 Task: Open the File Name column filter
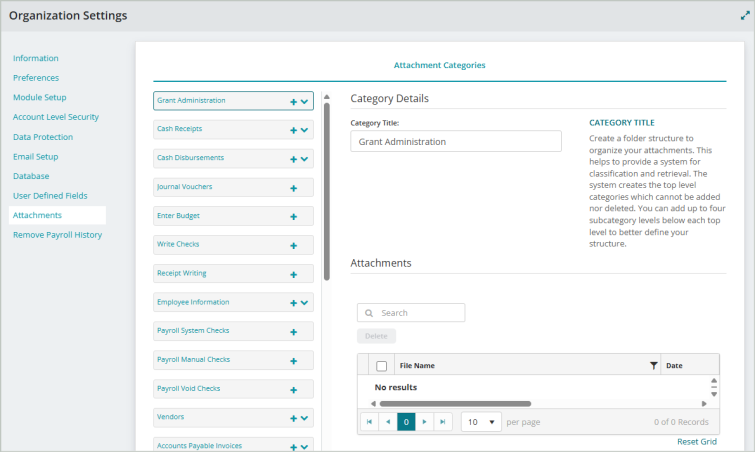[x=653, y=365]
